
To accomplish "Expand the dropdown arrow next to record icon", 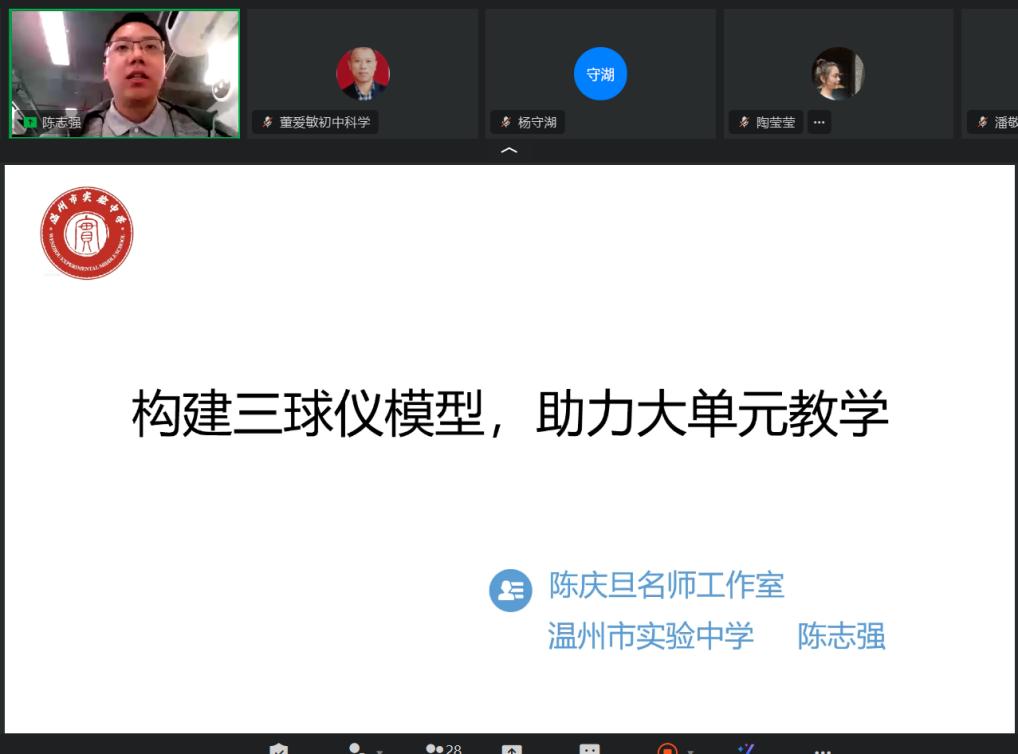I will (x=690, y=751).
